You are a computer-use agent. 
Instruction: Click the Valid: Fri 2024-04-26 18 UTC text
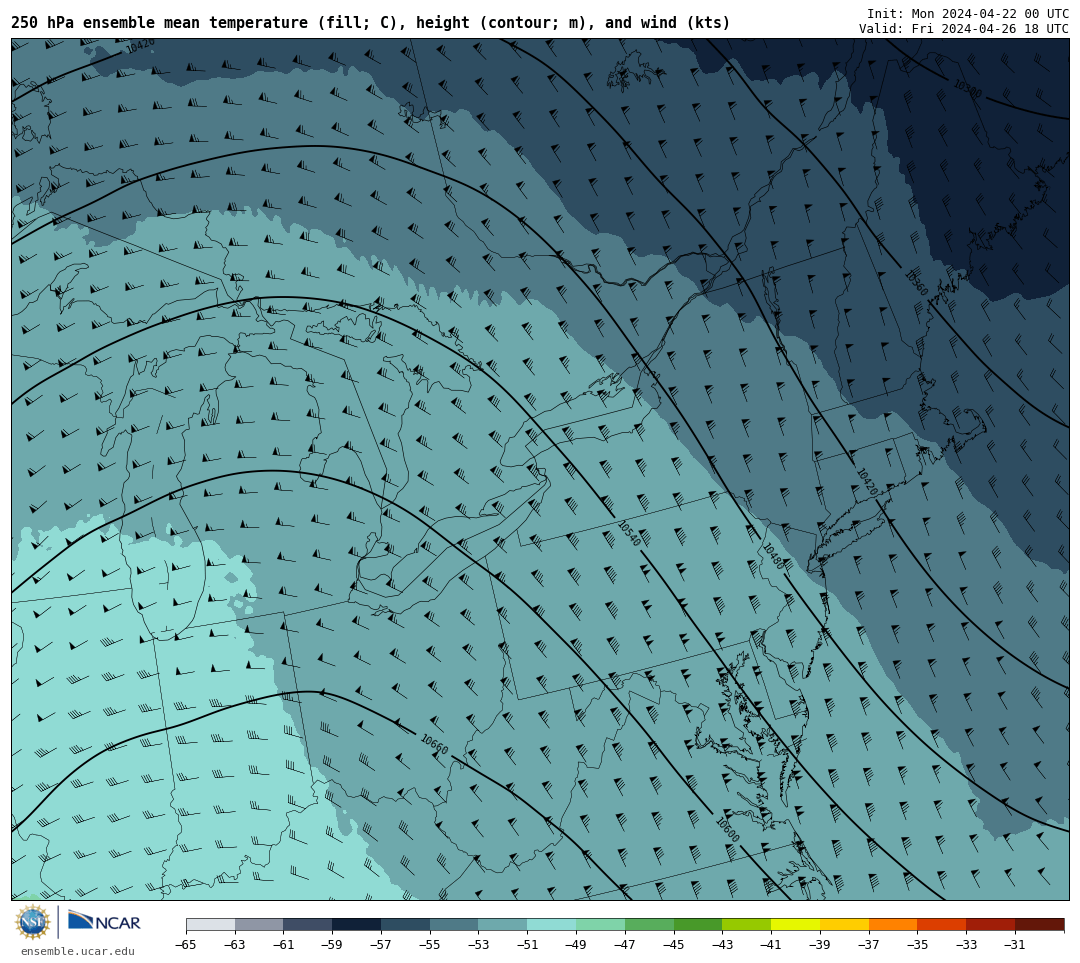coord(964,29)
